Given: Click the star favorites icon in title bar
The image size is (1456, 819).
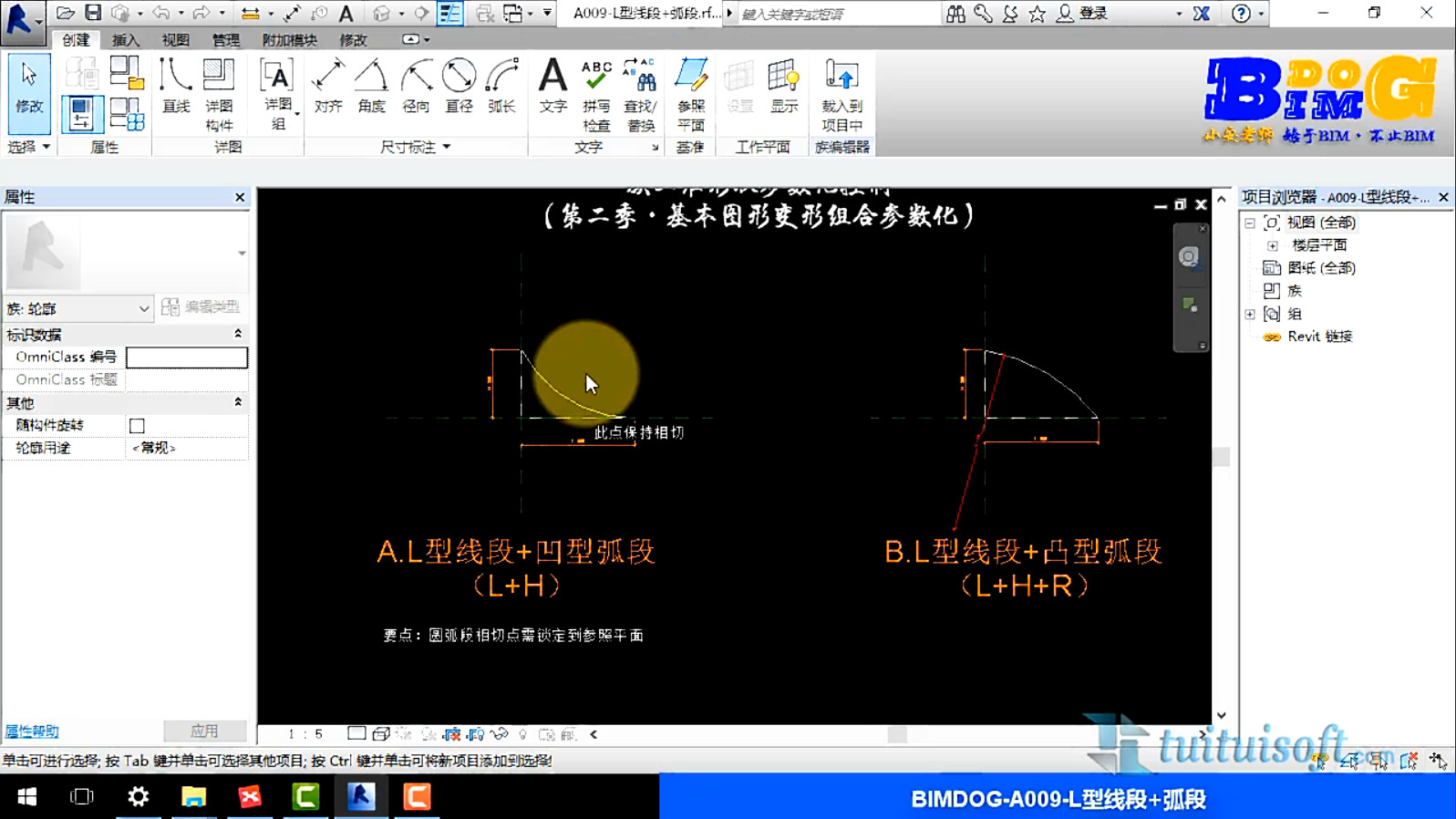Looking at the screenshot, I should click(1038, 14).
